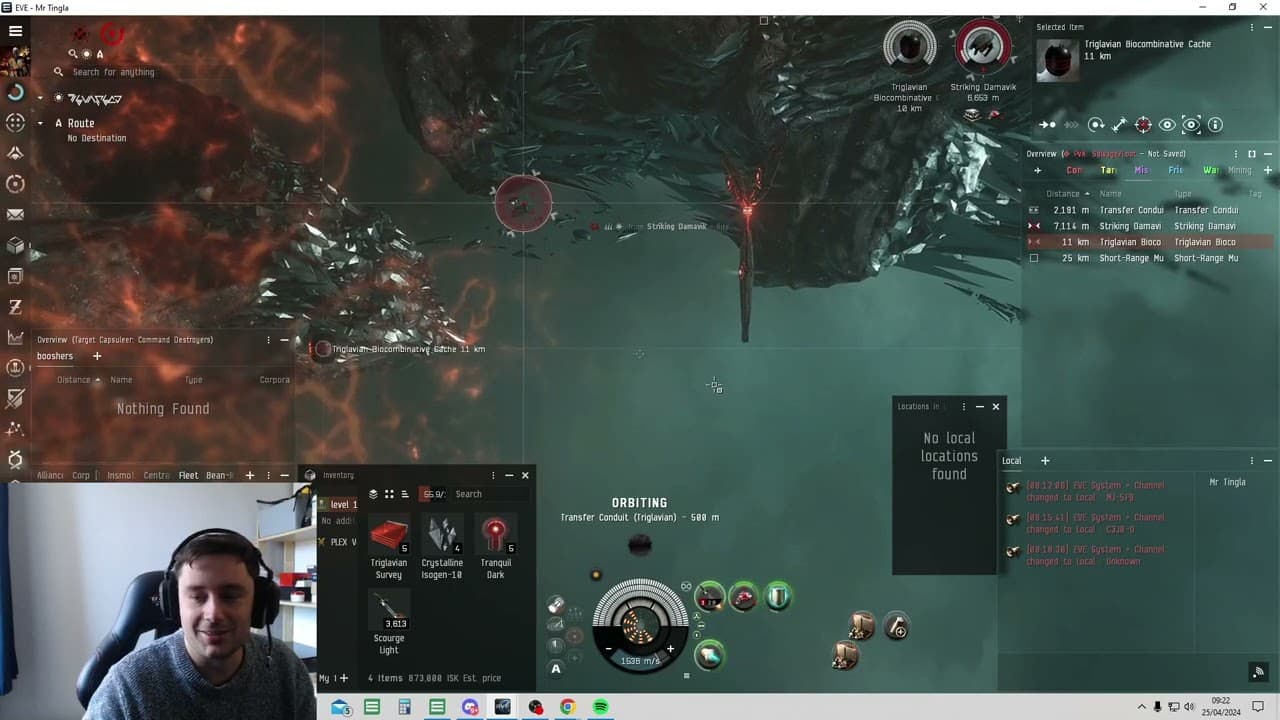
Task: Select the War overview tab
Action: [1210, 170]
